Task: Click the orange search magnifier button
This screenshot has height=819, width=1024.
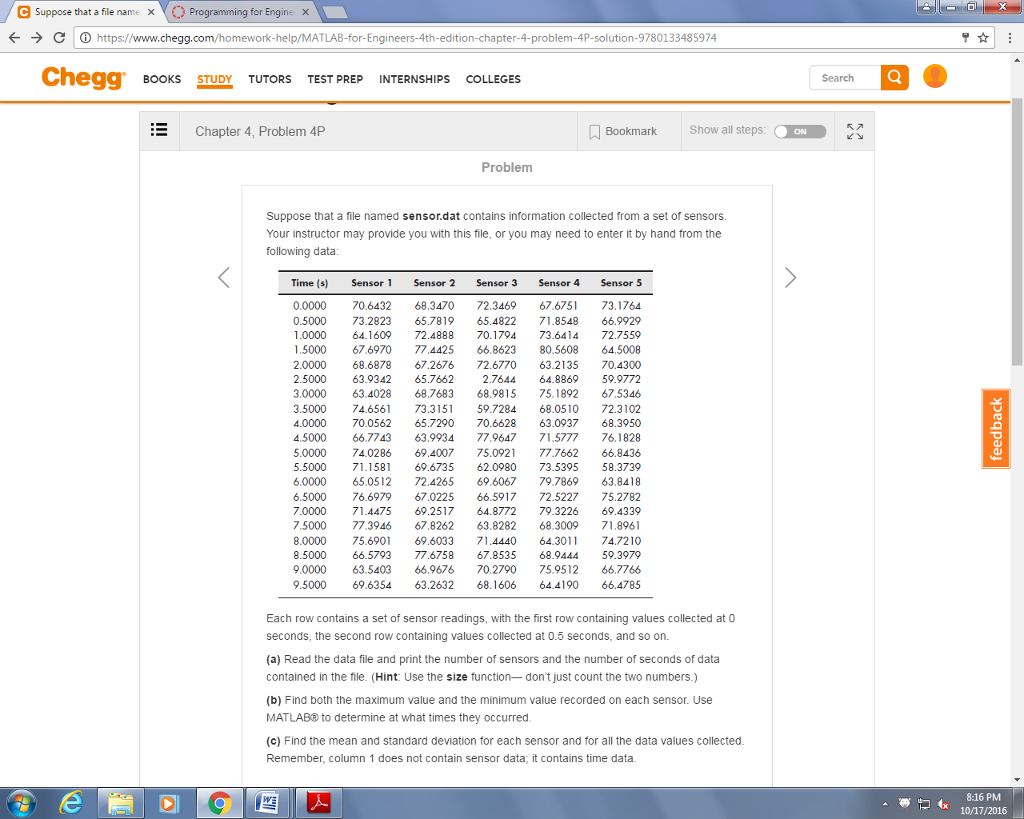Action: coord(893,77)
